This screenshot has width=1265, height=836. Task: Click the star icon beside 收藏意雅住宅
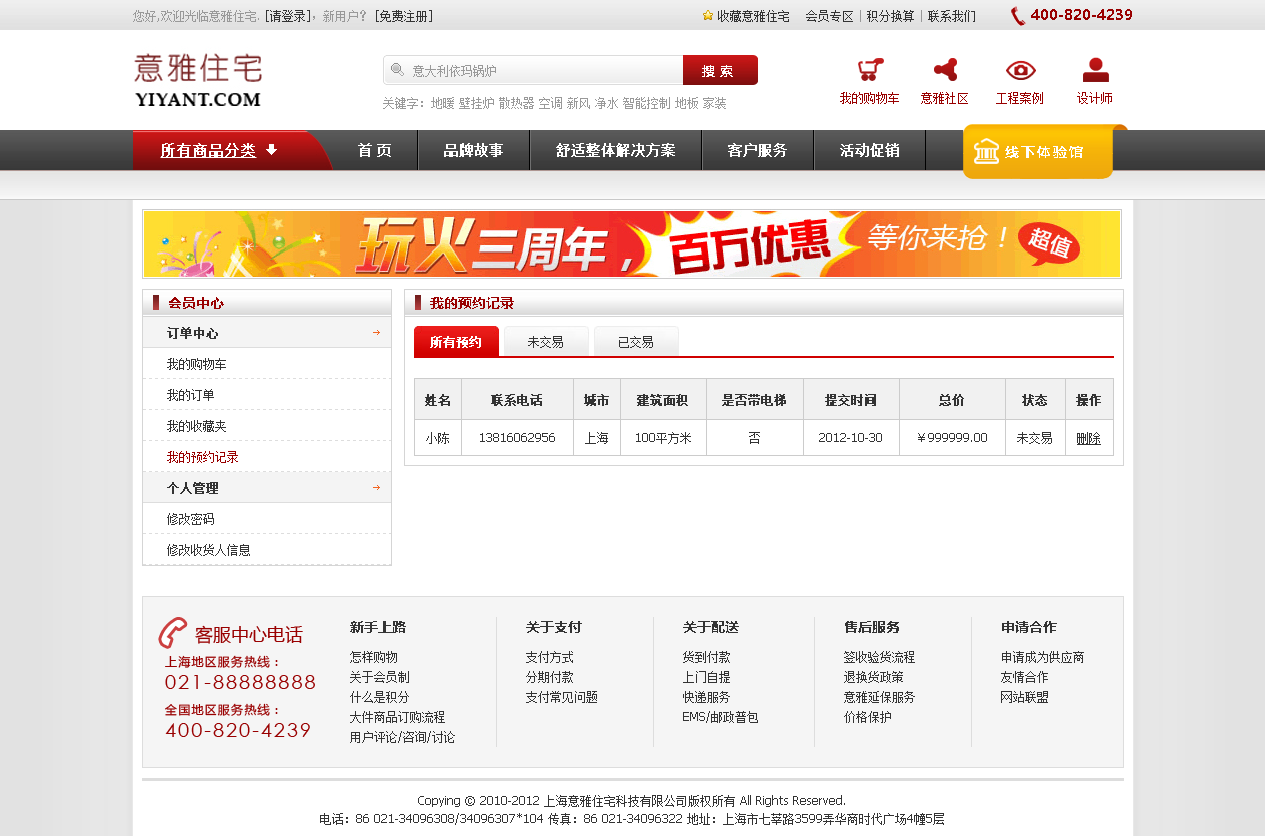coord(708,16)
